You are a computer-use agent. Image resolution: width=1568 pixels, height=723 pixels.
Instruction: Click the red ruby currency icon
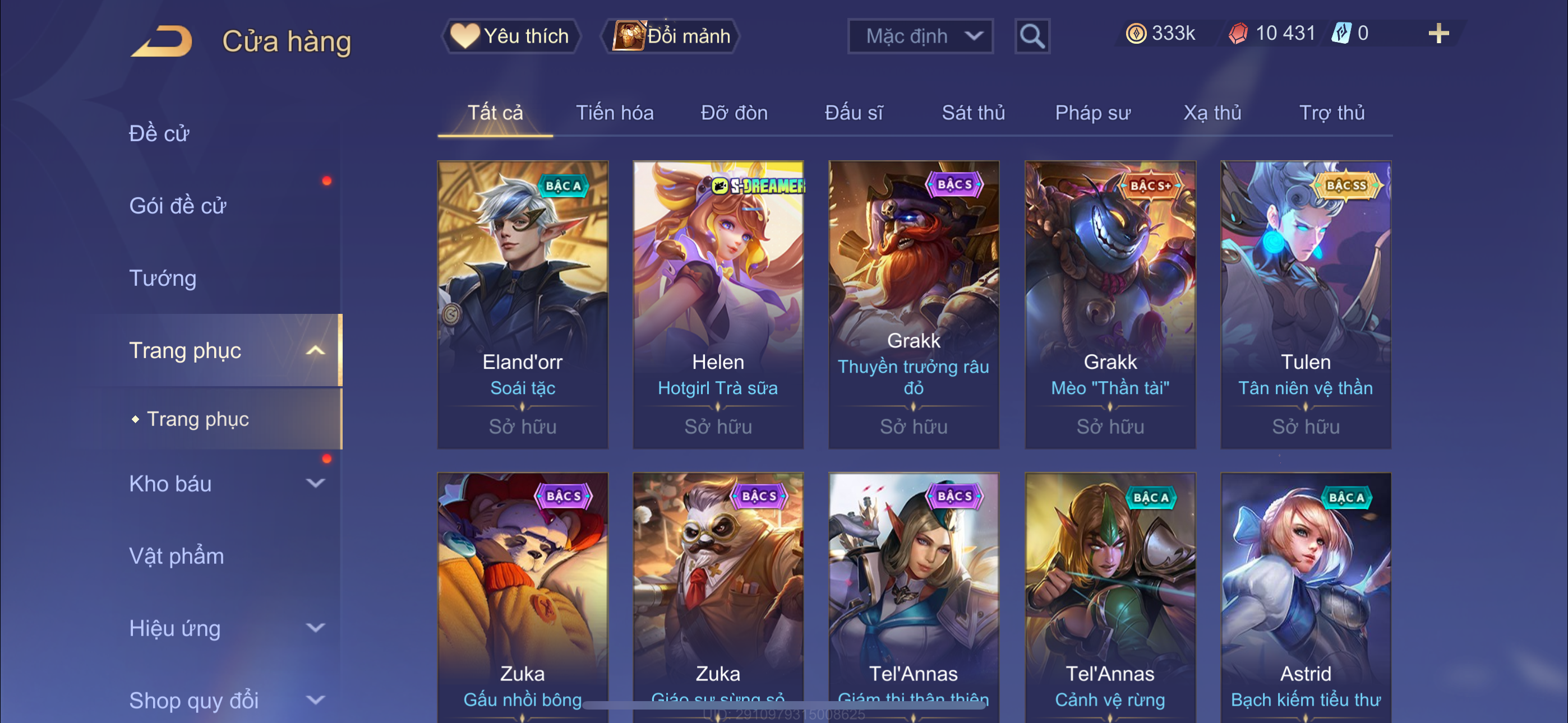click(x=1238, y=34)
